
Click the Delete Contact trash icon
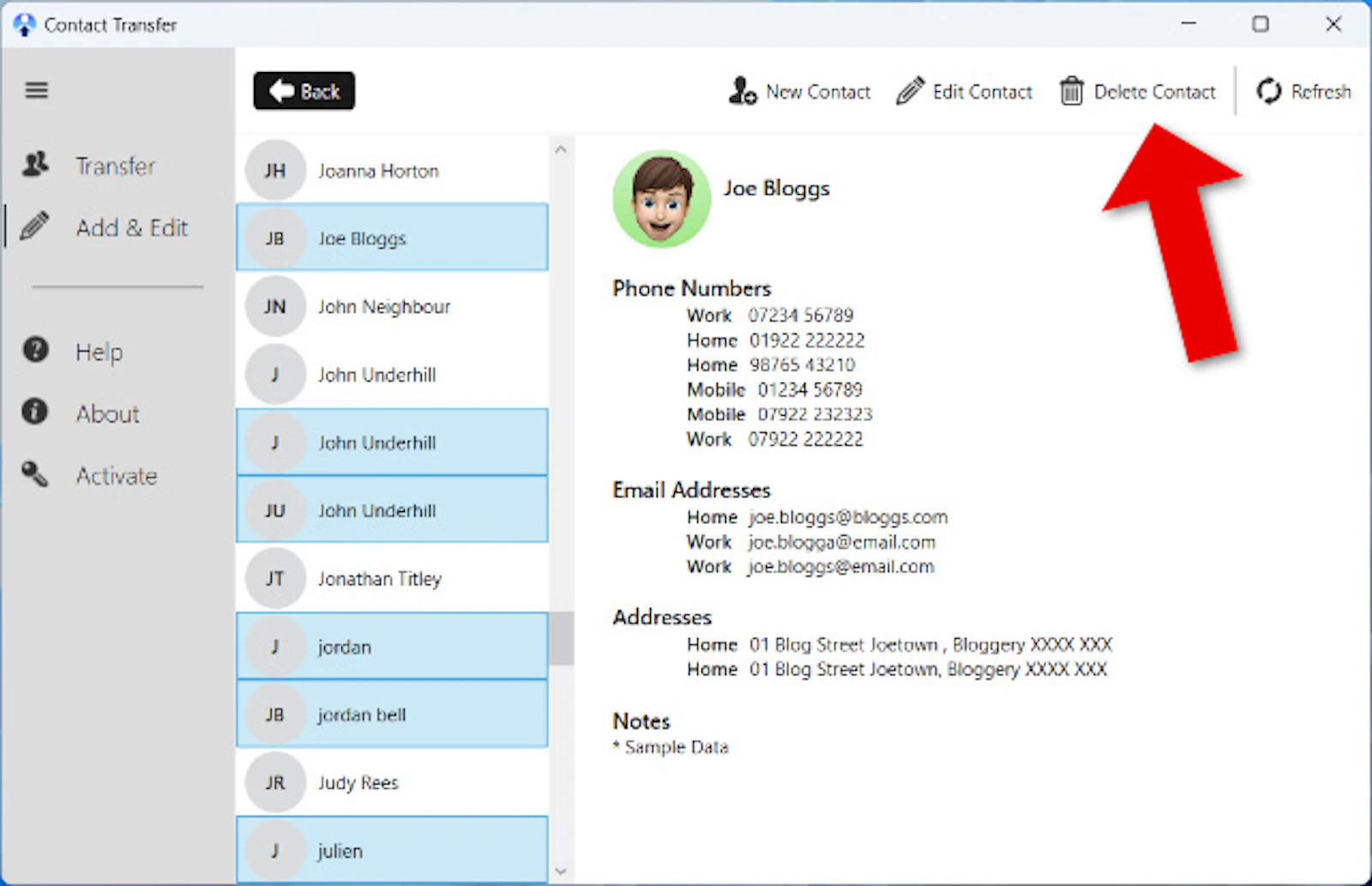click(x=1071, y=91)
